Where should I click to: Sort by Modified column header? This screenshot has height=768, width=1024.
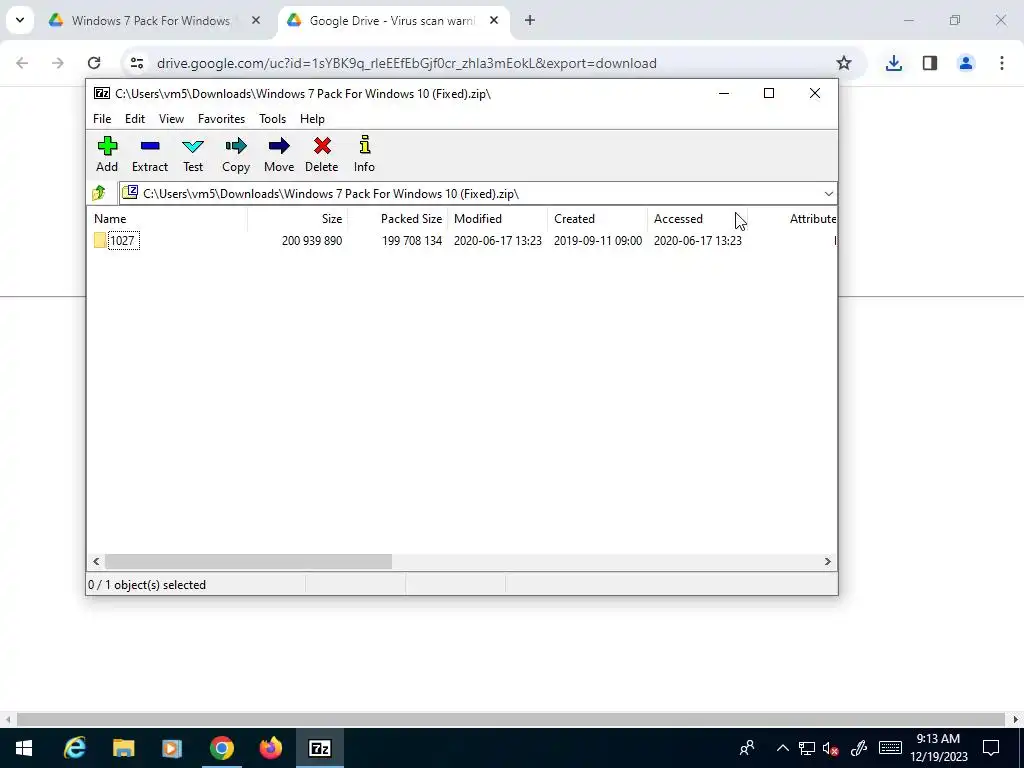(x=497, y=219)
